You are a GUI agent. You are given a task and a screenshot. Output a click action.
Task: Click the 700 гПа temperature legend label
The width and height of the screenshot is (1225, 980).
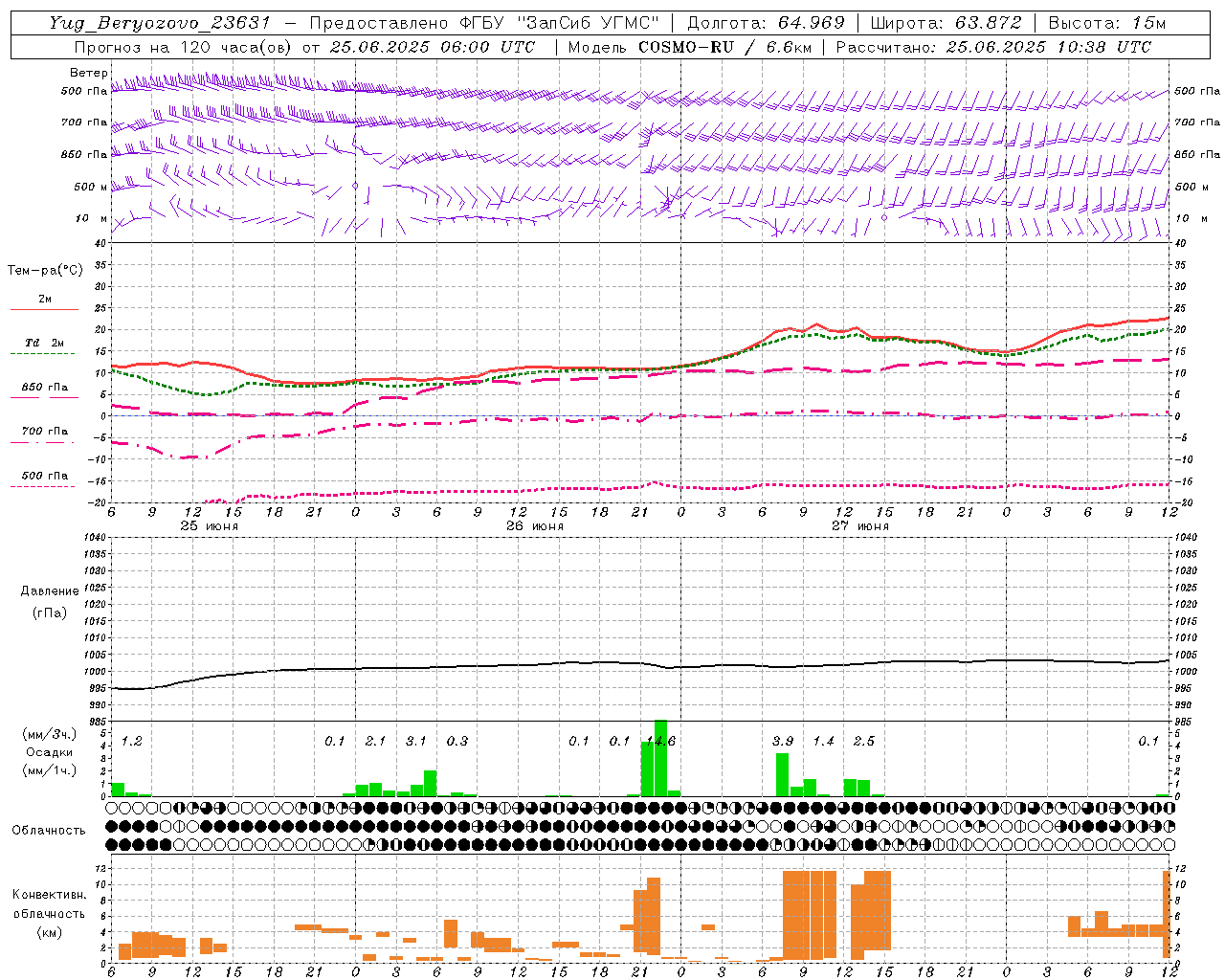pos(45,431)
